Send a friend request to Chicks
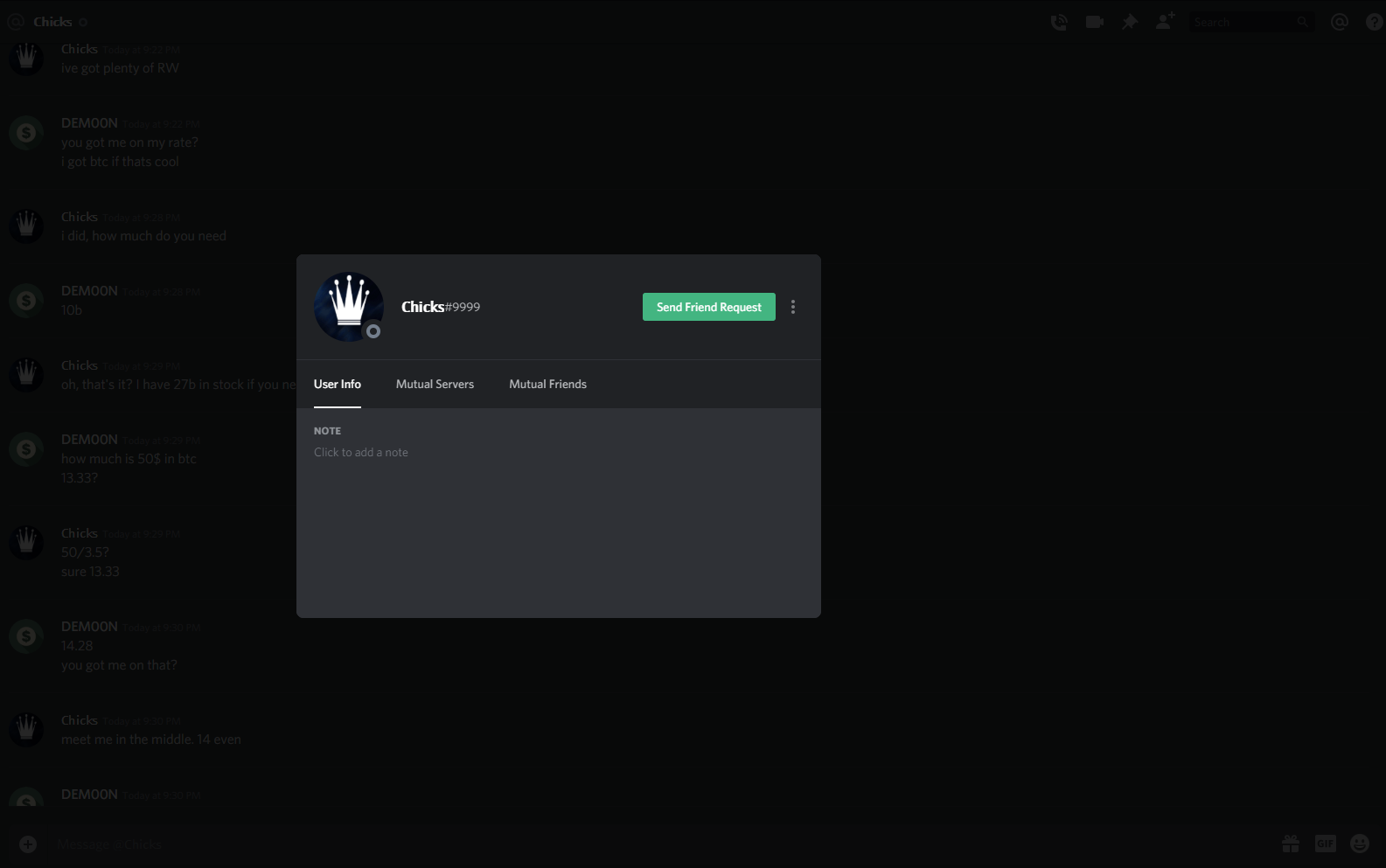1386x868 pixels. (x=708, y=307)
